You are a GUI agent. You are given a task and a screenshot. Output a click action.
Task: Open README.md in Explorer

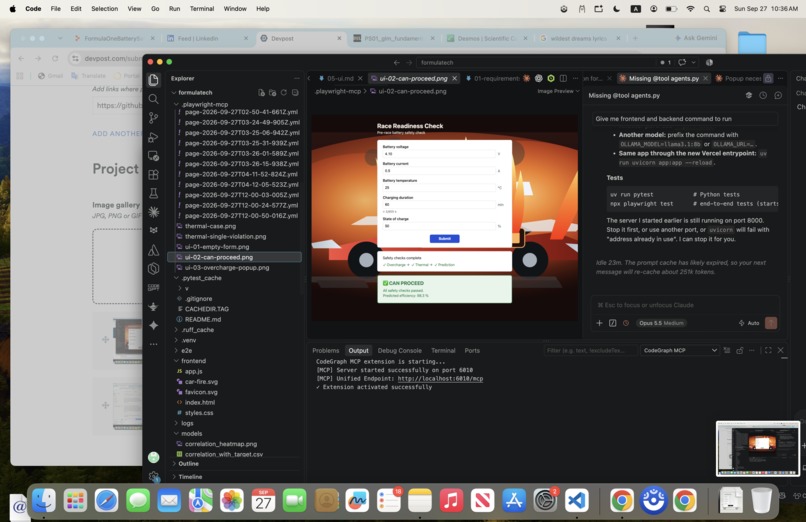click(x=203, y=320)
